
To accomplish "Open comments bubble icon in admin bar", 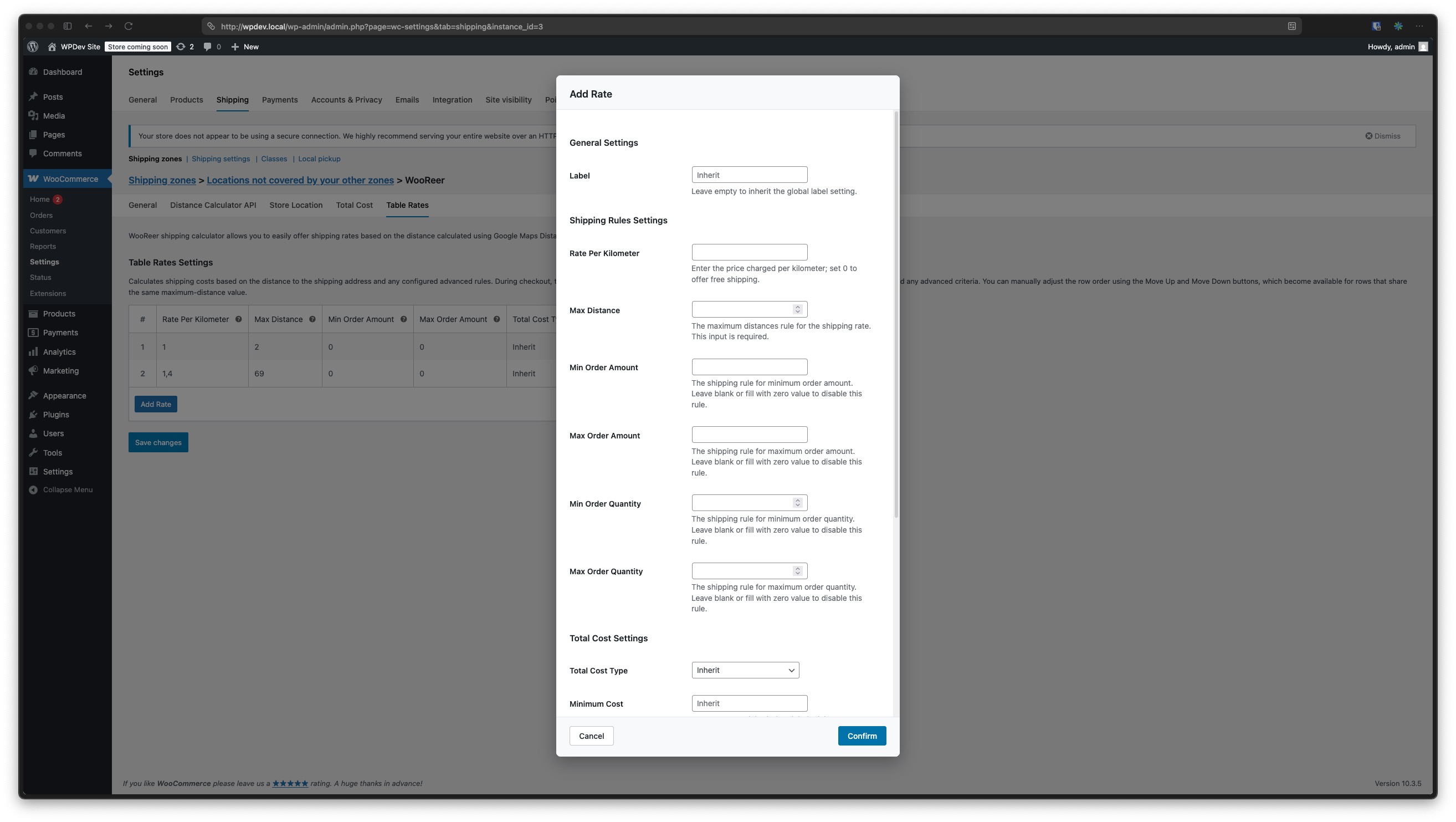I will 207,47.
